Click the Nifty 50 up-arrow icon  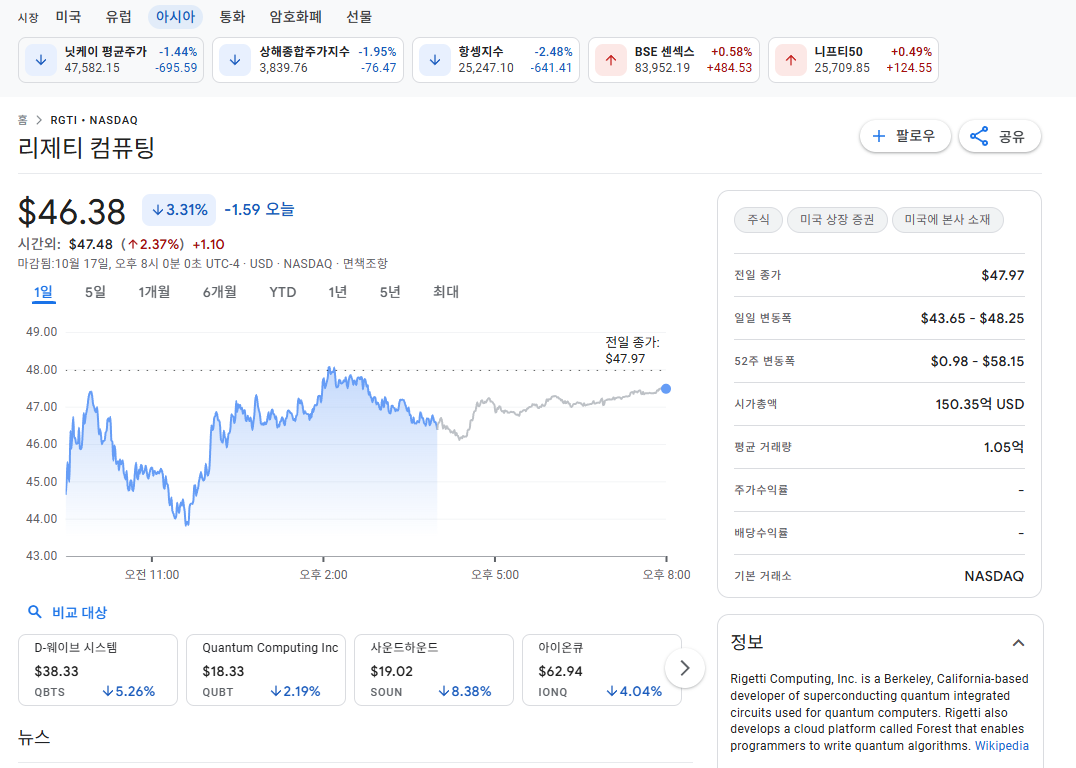click(x=791, y=60)
